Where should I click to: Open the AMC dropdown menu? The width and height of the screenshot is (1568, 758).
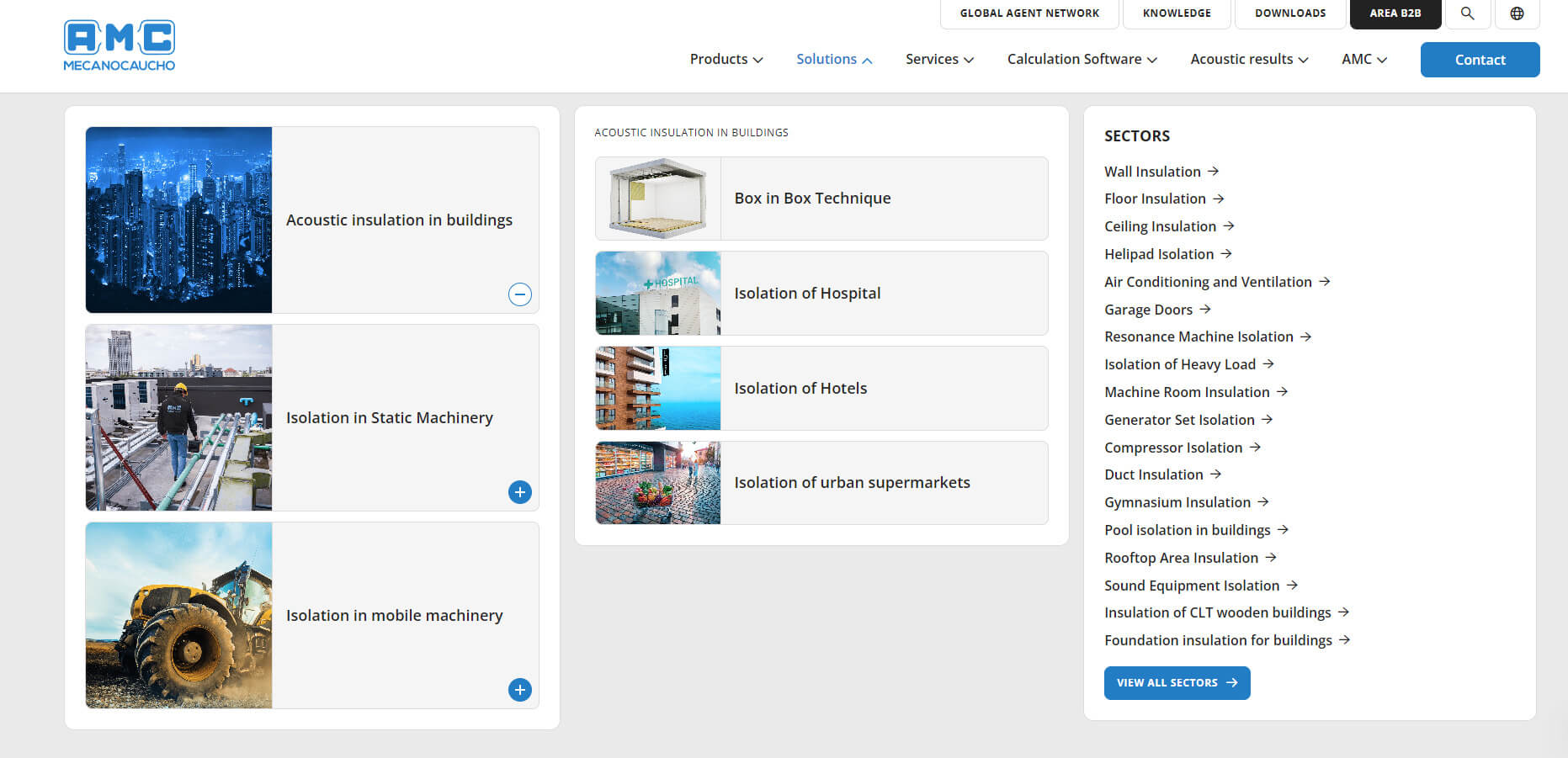tap(1364, 59)
